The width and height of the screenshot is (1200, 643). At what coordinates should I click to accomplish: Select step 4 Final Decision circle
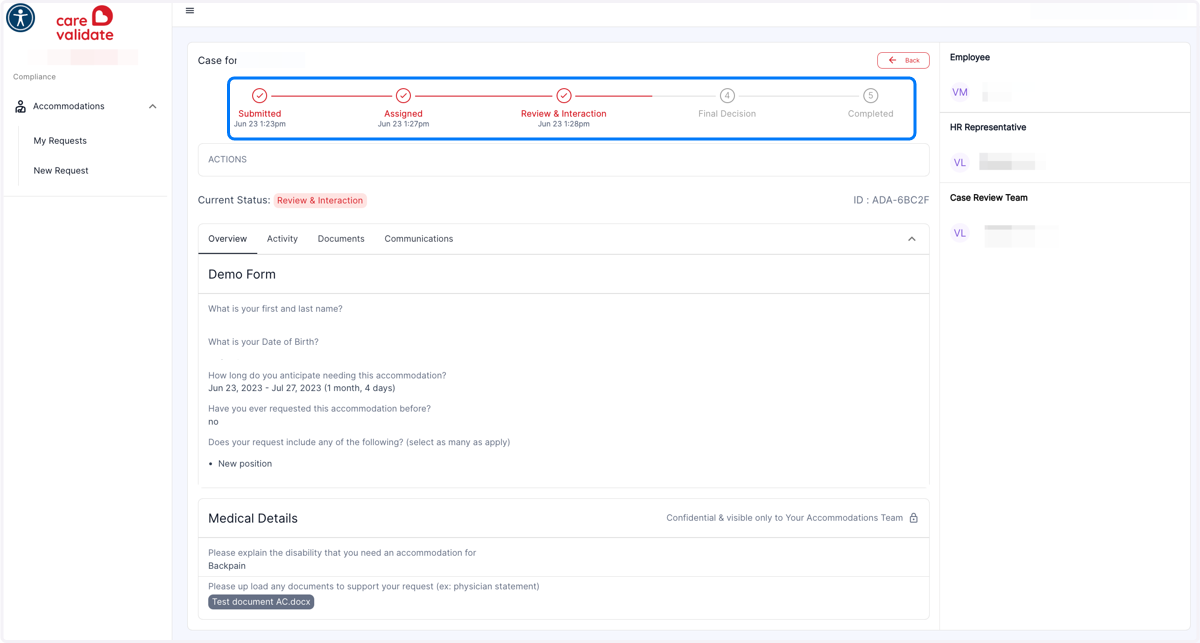pos(727,96)
